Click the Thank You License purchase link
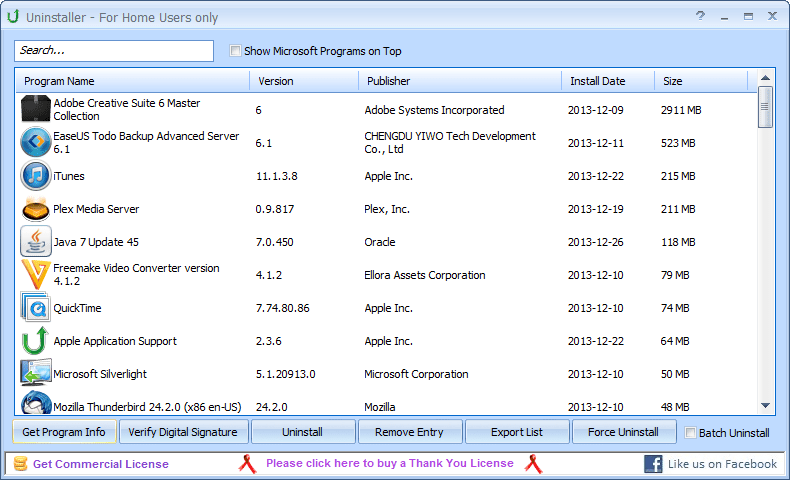This screenshot has height=480, width=790. click(389, 464)
